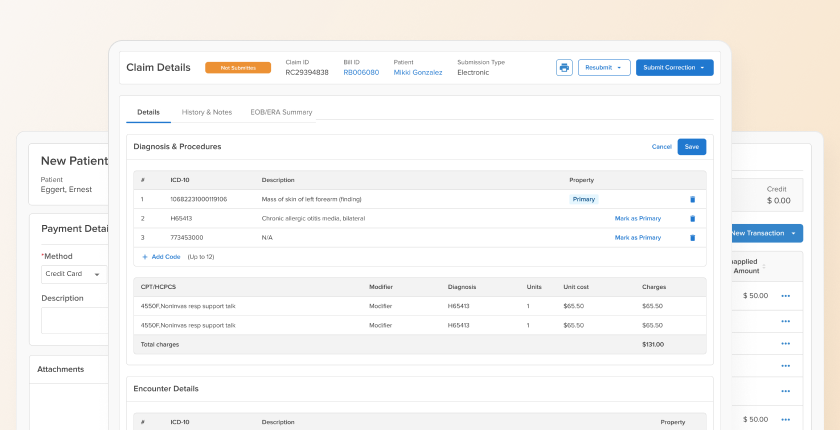Open the third transaction row's ellipsis menu
840x430 pixels.
pyautogui.click(x=785, y=345)
